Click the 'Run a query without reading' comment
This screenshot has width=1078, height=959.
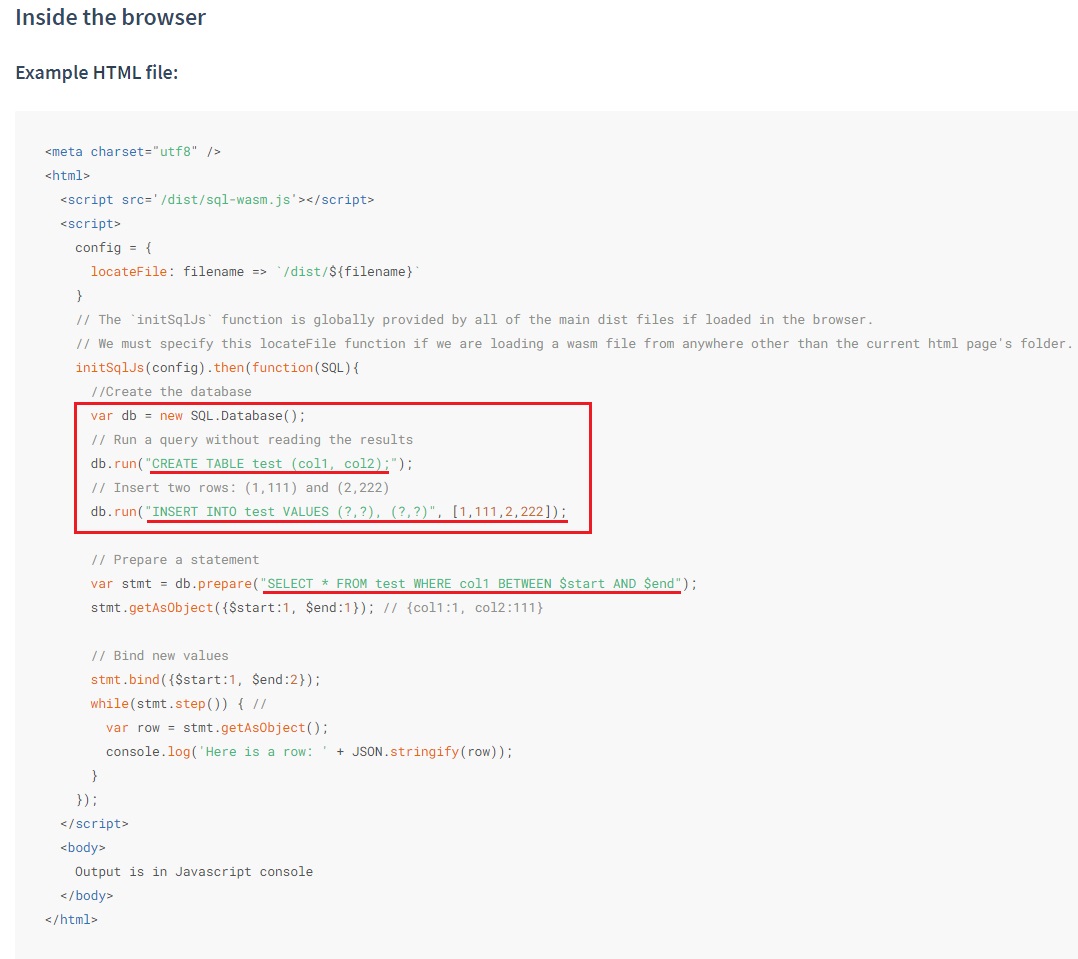coord(252,440)
